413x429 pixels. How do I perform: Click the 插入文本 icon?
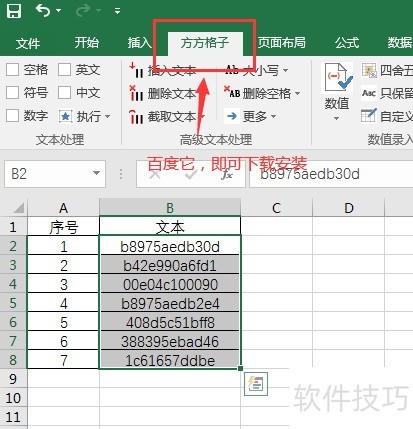pos(137,70)
